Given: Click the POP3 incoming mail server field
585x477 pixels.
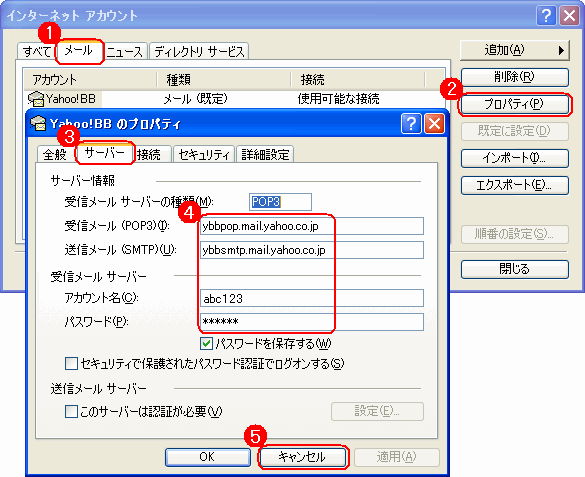Looking at the screenshot, I should 312,226.
